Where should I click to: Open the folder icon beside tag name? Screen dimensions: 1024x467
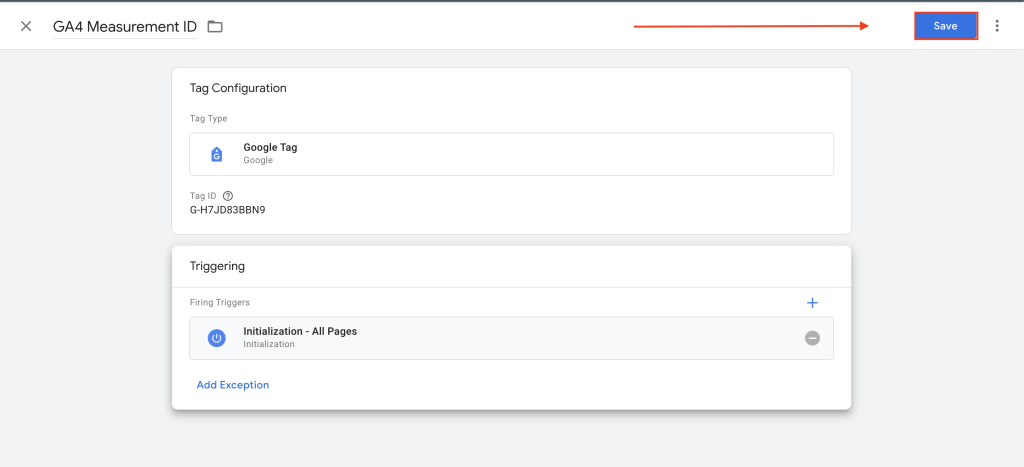[x=215, y=26]
